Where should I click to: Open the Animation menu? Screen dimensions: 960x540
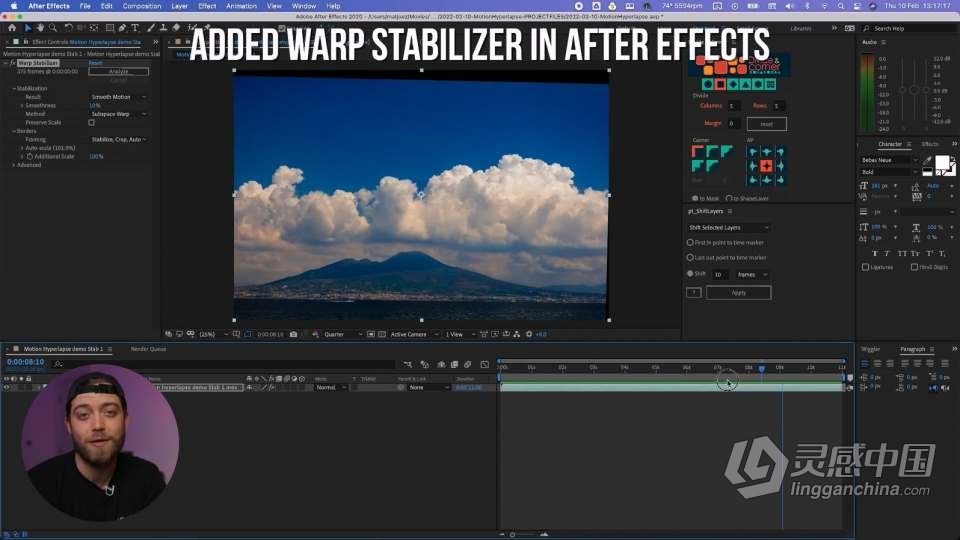click(241, 6)
